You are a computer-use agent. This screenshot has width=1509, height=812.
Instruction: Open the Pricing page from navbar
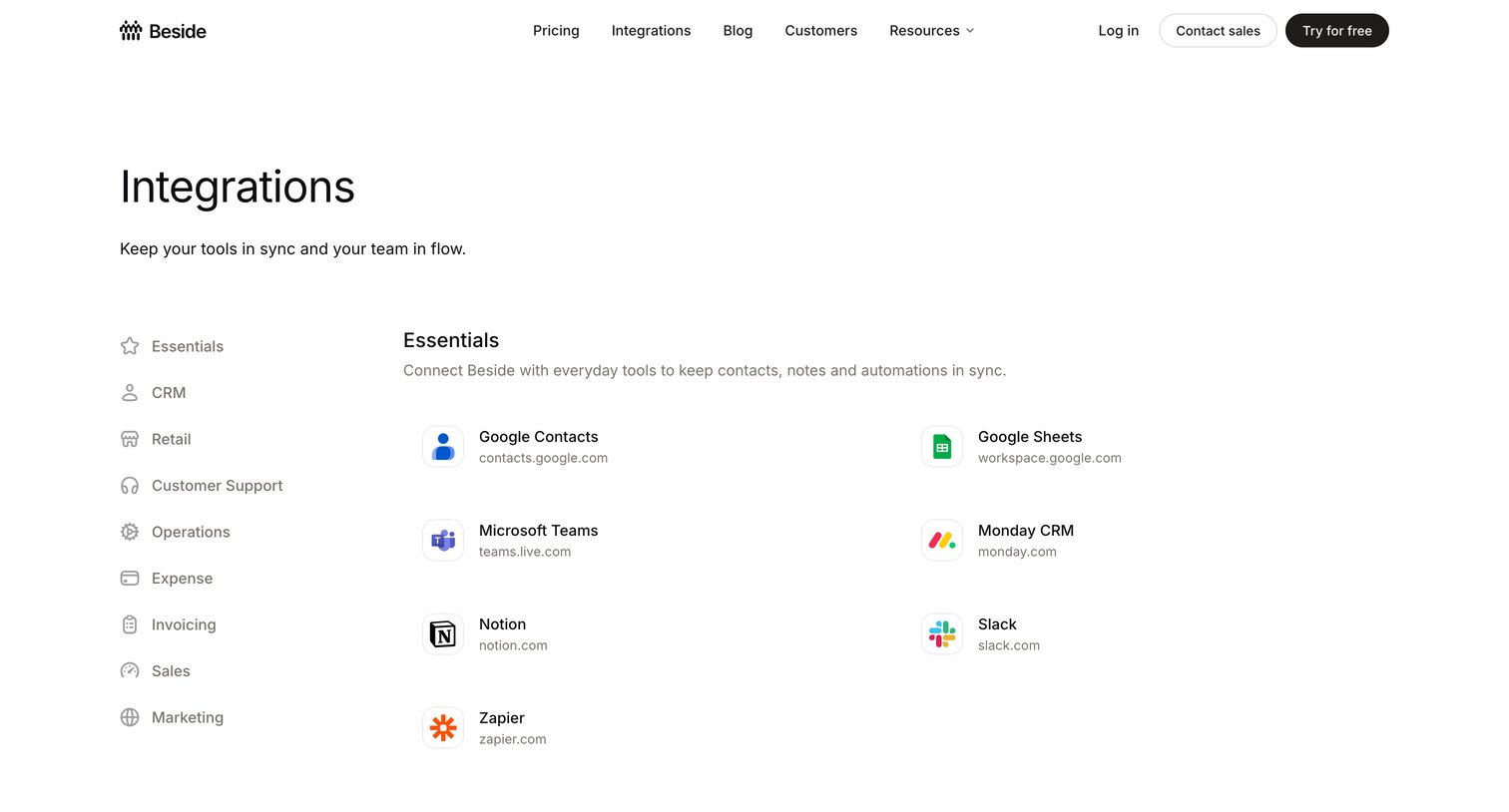pyautogui.click(x=556, y=31)
